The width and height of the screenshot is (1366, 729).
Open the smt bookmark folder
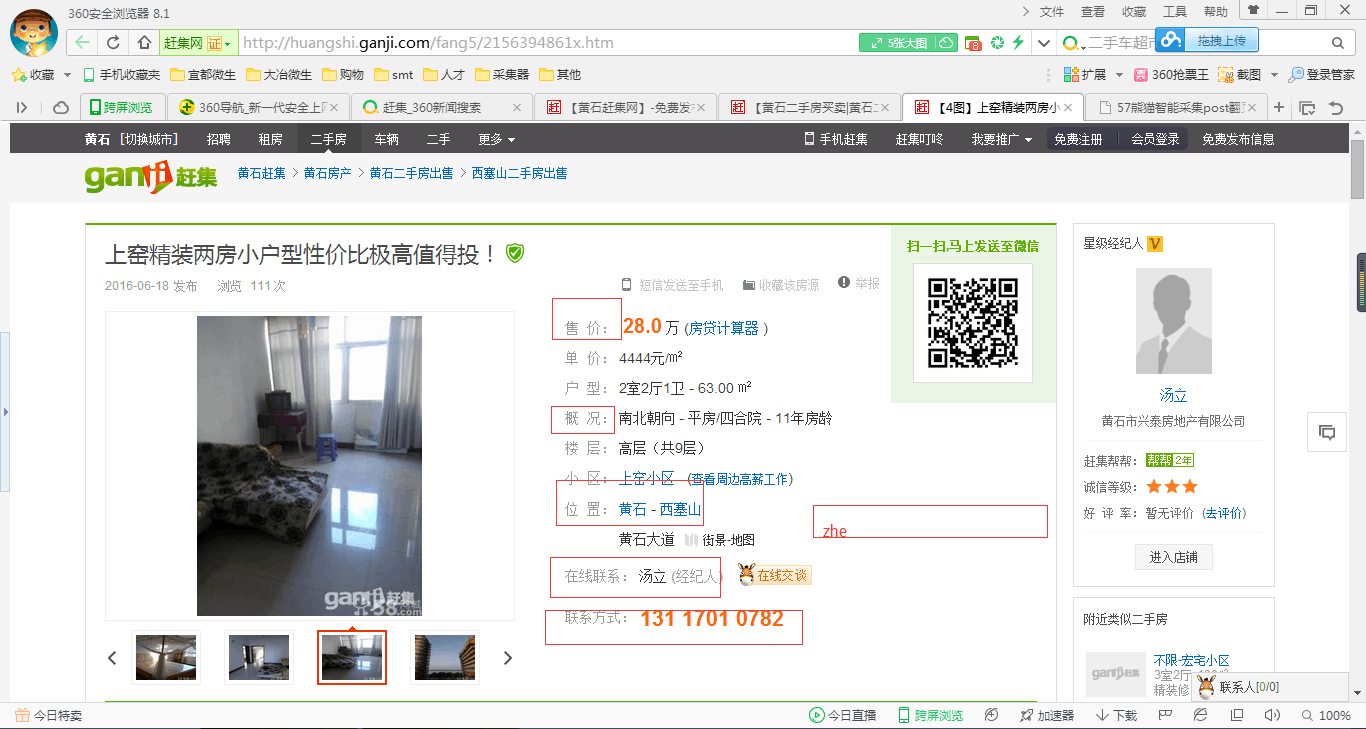pyautogui.click(x=393, y=75)
